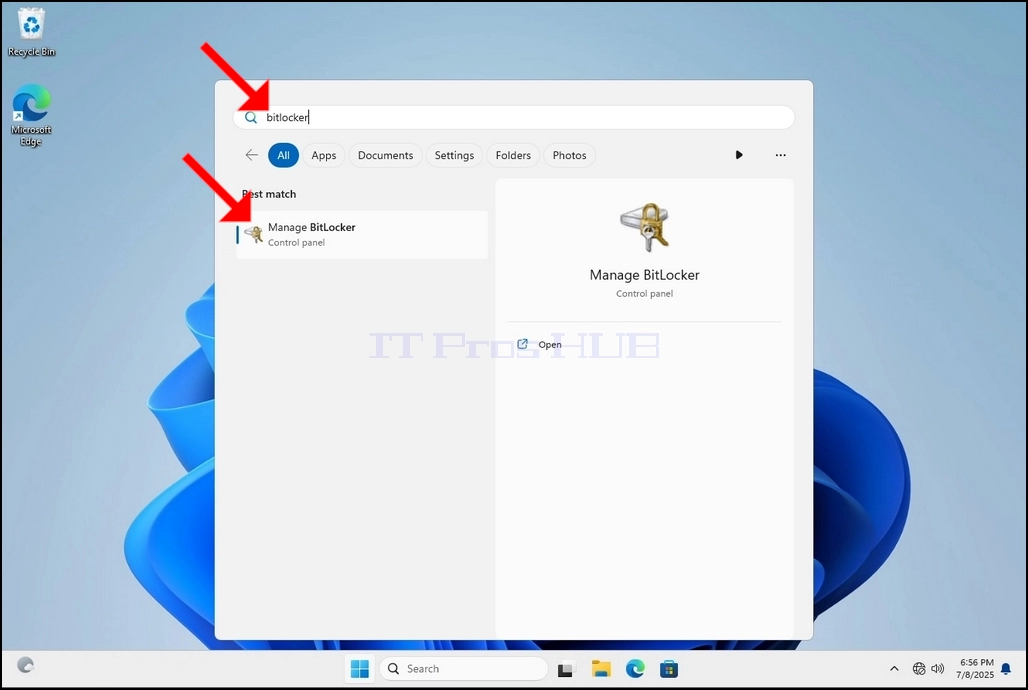Open the Manage BitLocker best match result
The height and width of the screenshot is (690, 1028).
[362, 234]
